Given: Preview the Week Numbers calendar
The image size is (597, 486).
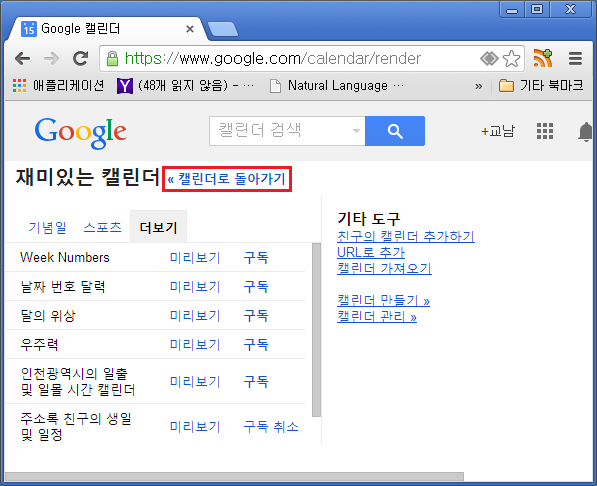Looking at the screenshot, I should (195, 258).
